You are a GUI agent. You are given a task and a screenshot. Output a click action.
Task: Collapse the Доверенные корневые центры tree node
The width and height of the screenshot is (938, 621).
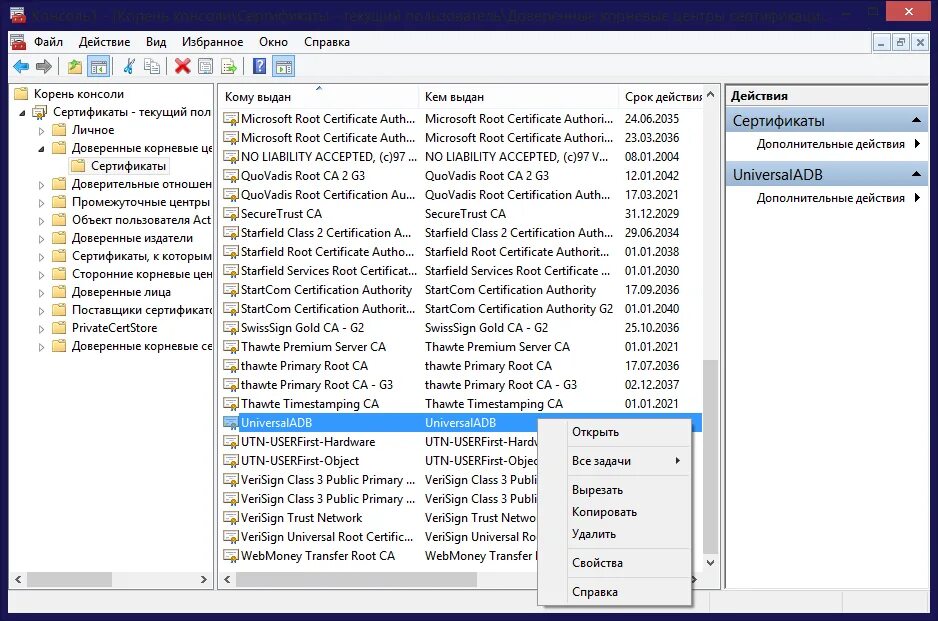click(x=41, y=148)
